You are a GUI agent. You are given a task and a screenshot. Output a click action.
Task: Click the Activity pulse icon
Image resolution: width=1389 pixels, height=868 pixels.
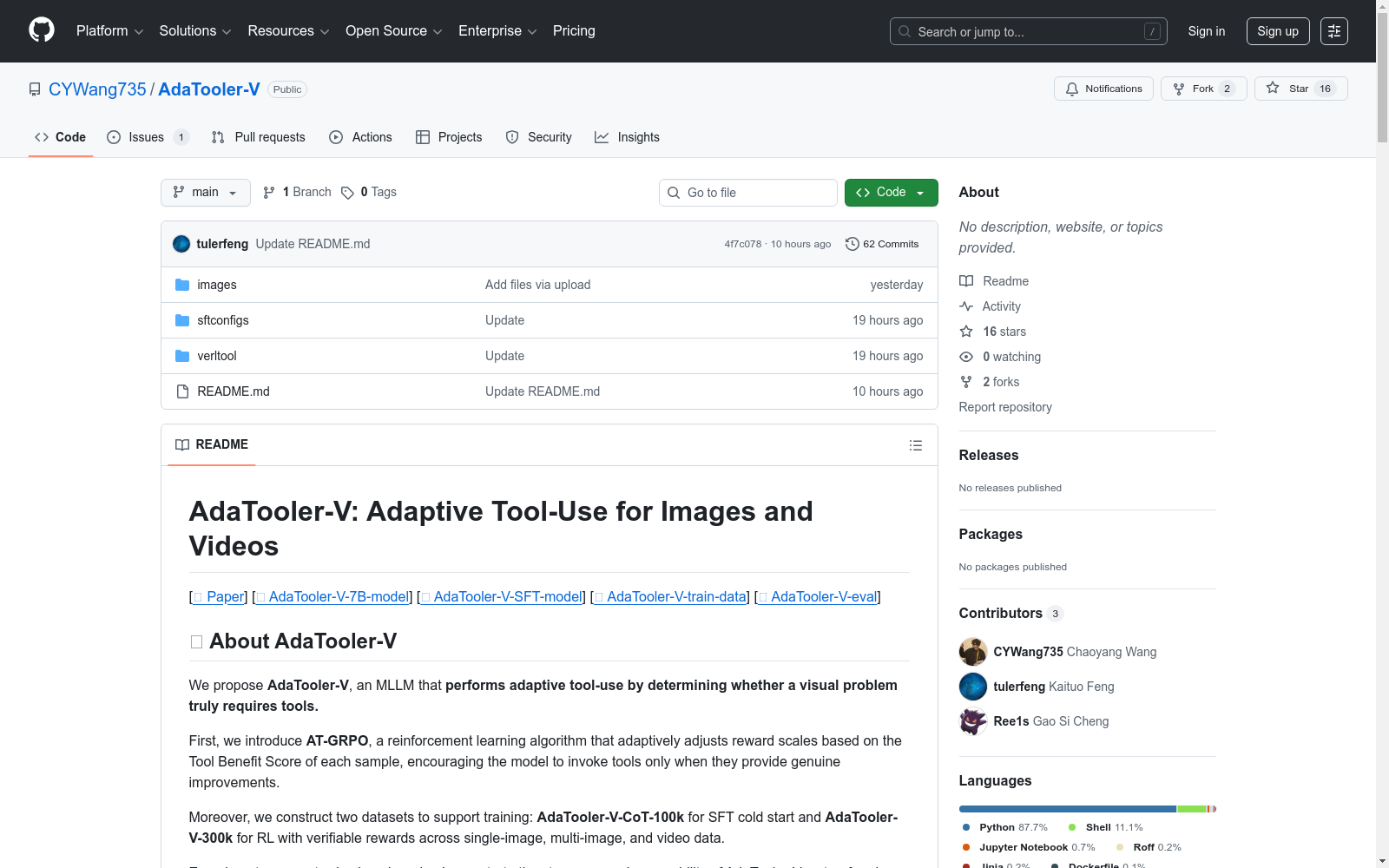[x=966, y=306]
